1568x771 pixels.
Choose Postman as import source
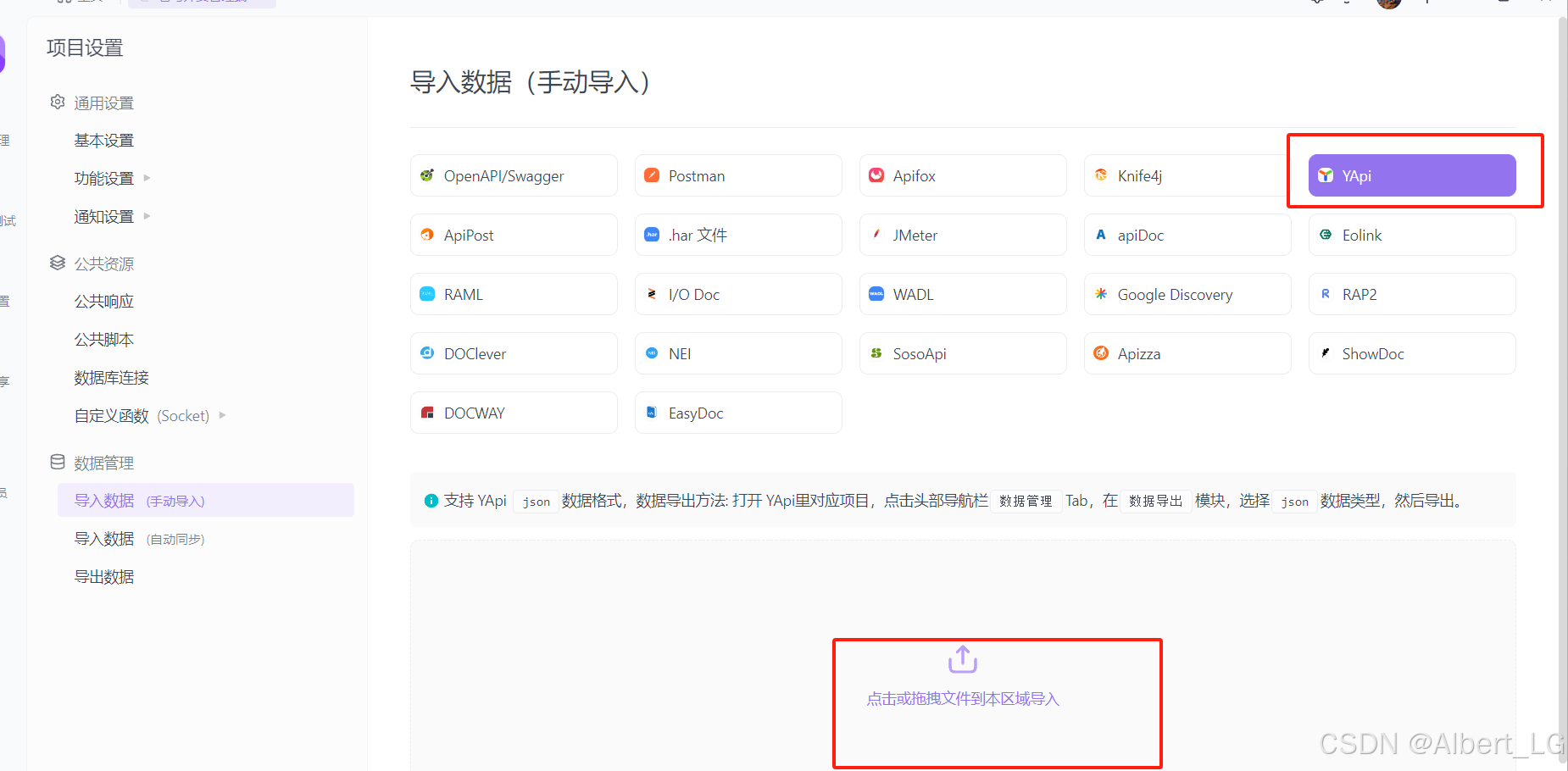pyautogui.click(x=738, y=175)
